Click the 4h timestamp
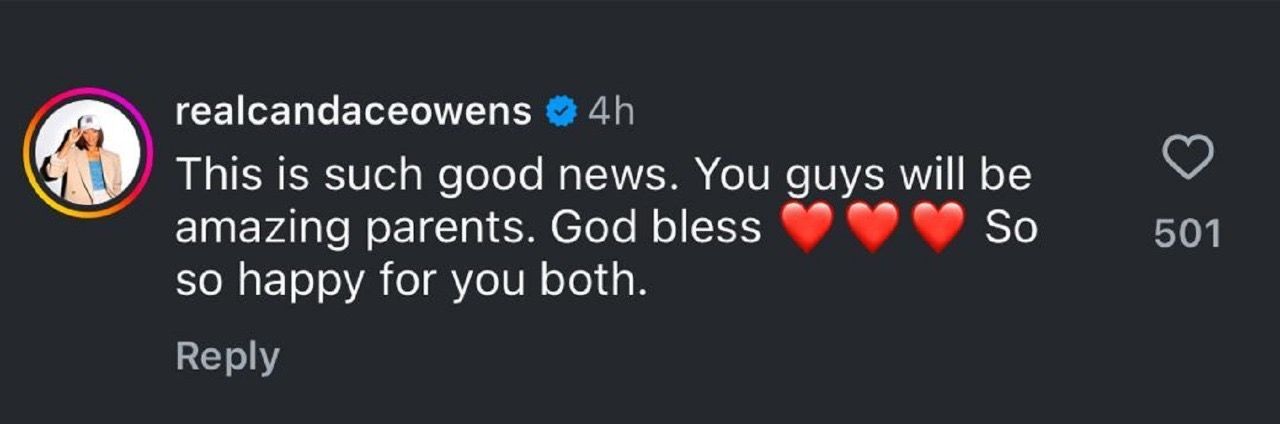Image resolution: width=1280 pixels, height=424 pixels. coord(610,113)
